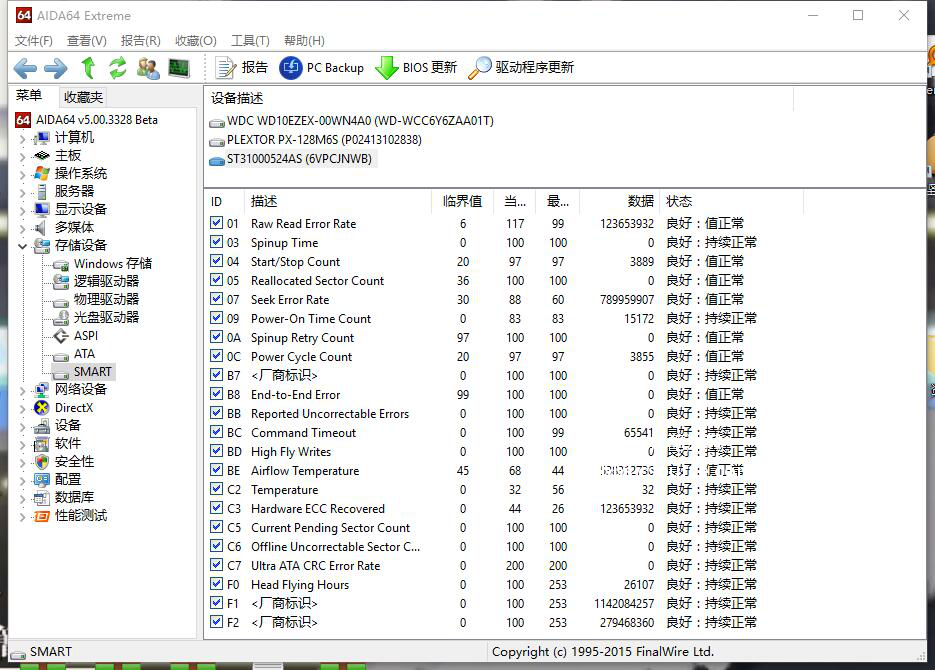Open the ATA page
Image resolution: width=935 pixels, height=670 pixels.
(x=74, y=353)
